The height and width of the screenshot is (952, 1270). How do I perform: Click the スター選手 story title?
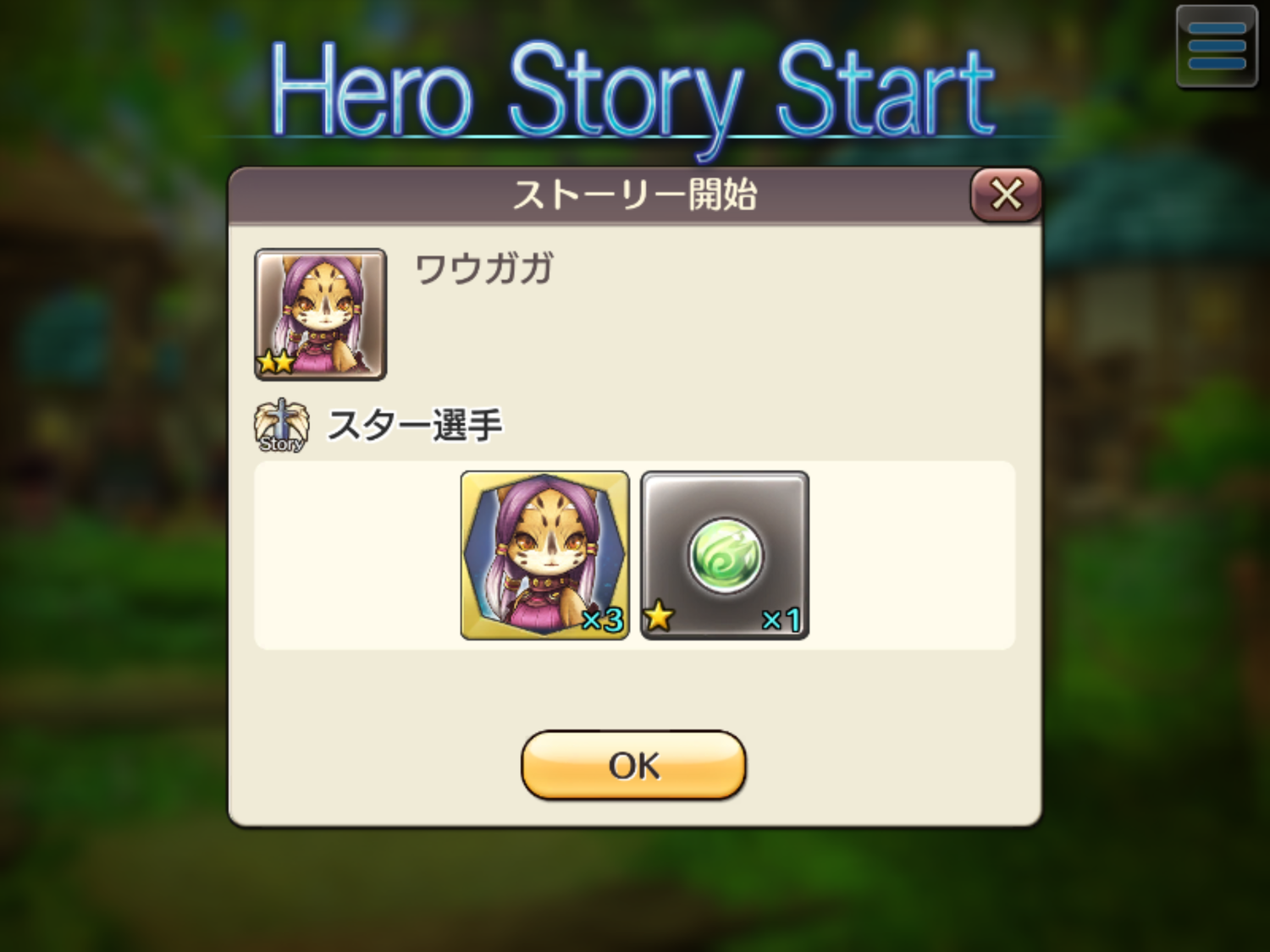pos(415,425)
